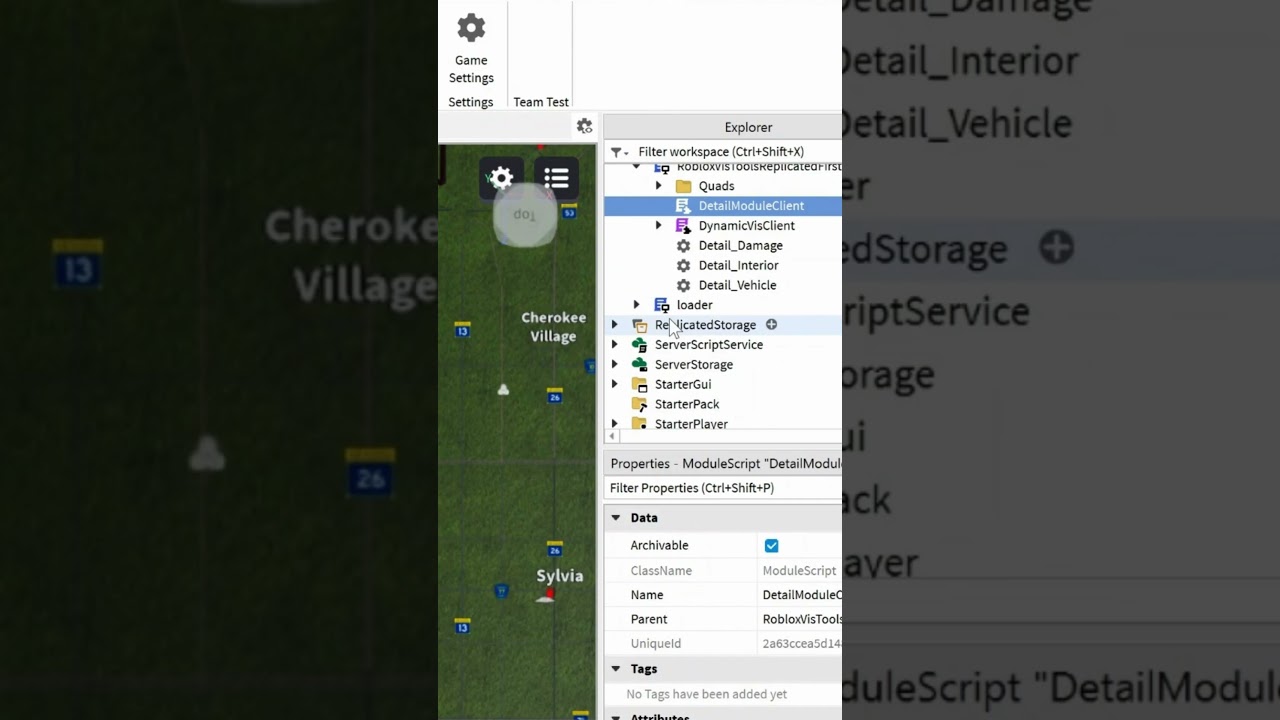Screen dimensions: 1280x720
Task: Expand ServerScriptService in Explorer
Action: pyautogui.click(x=614, y=345)
